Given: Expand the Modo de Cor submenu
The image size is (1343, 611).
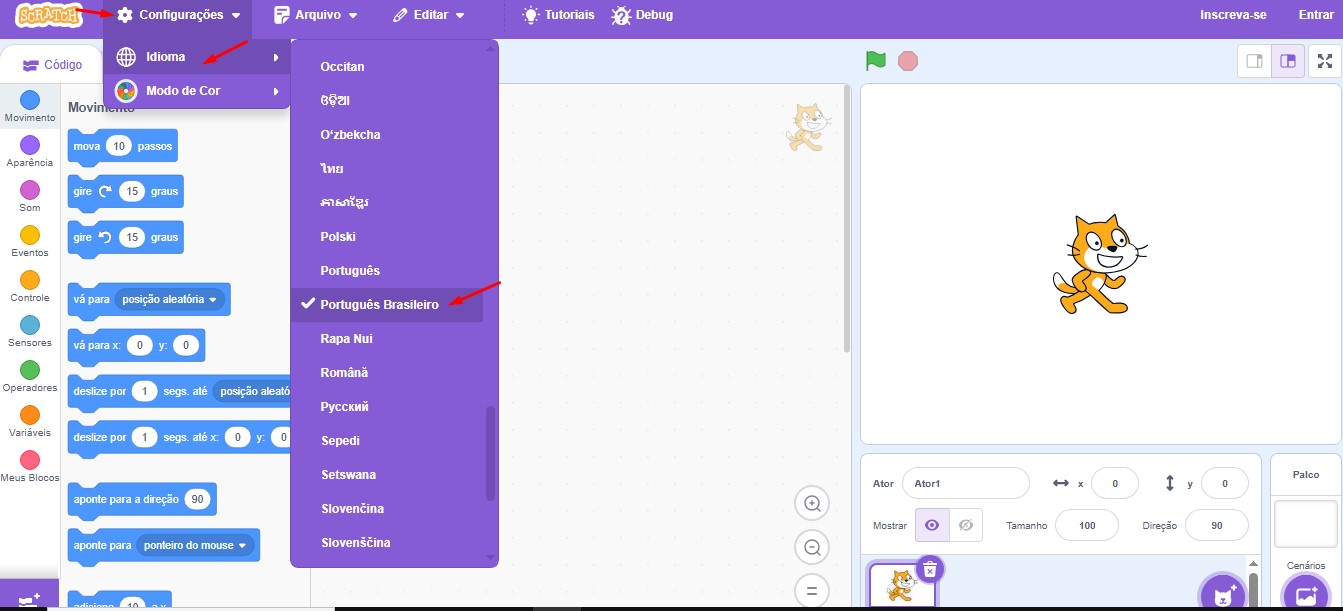Looking at the screenshot, I should tap(197, 91).
